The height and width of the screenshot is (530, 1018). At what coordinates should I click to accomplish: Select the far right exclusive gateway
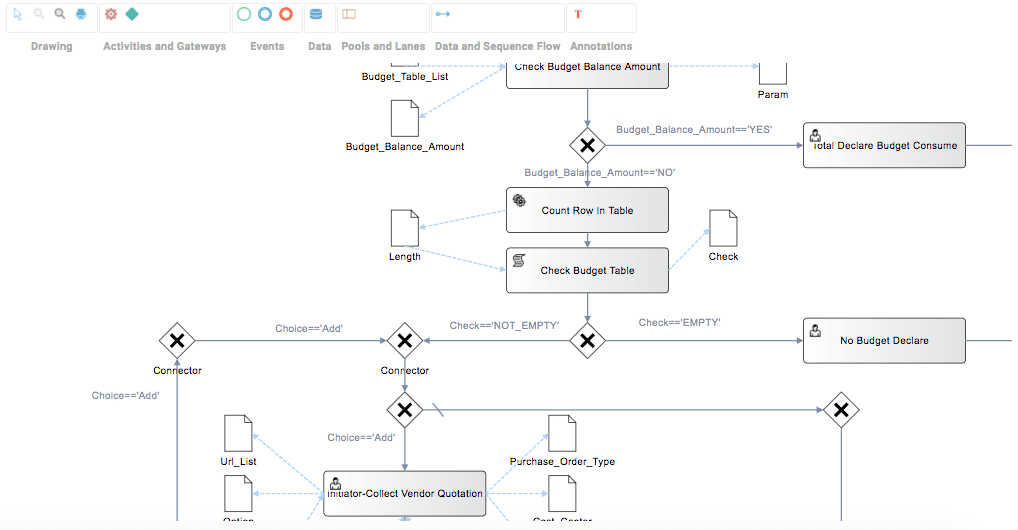(841, 410)
